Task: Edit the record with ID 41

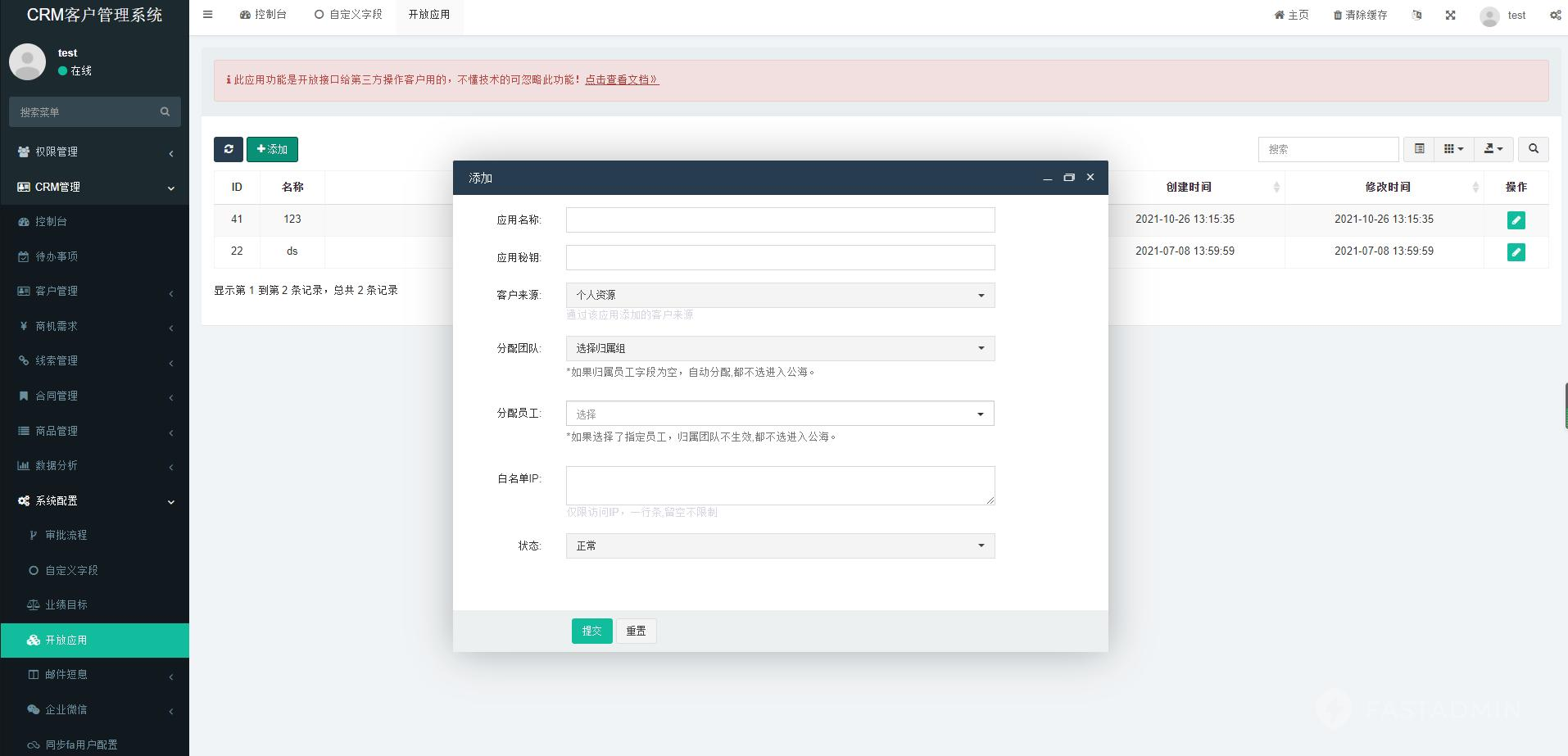Action: [1516, 220]
